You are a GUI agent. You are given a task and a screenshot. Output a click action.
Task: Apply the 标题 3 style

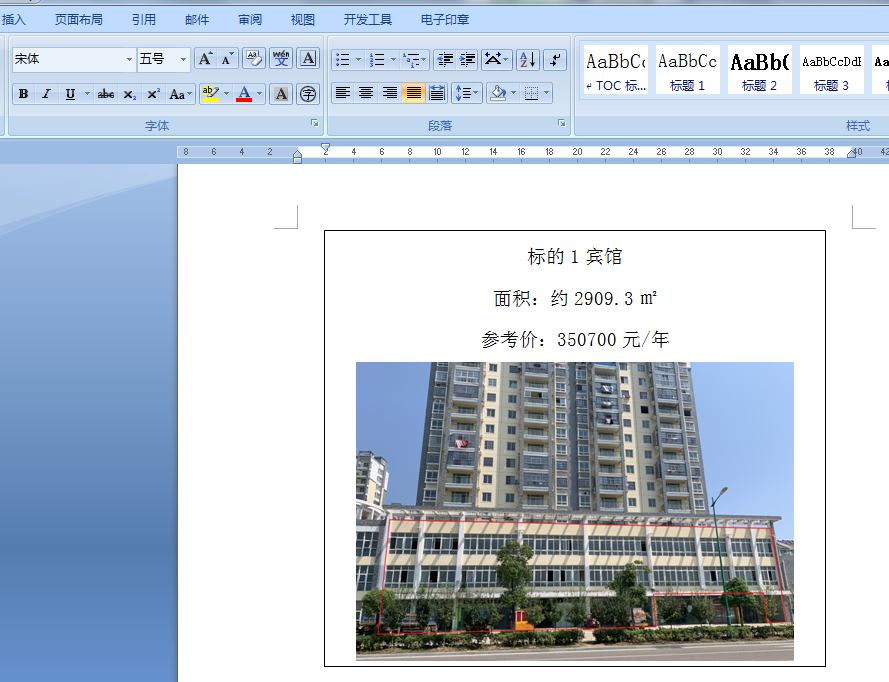point(831,70)
